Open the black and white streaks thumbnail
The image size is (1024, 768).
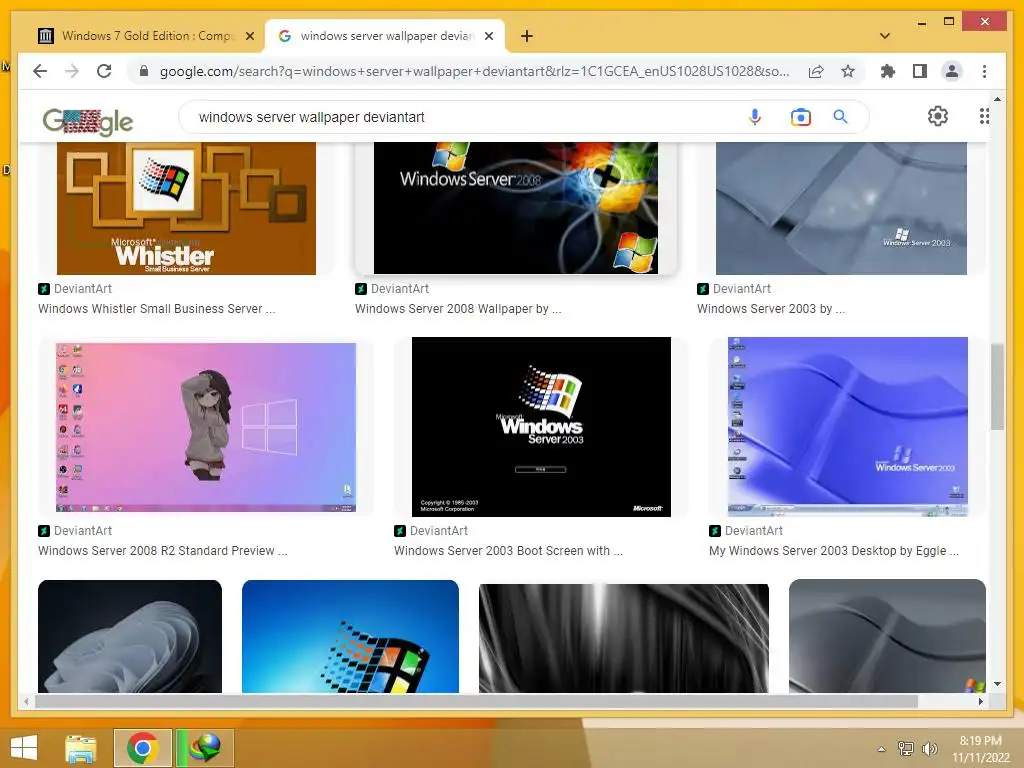click(x=624, y=638)
